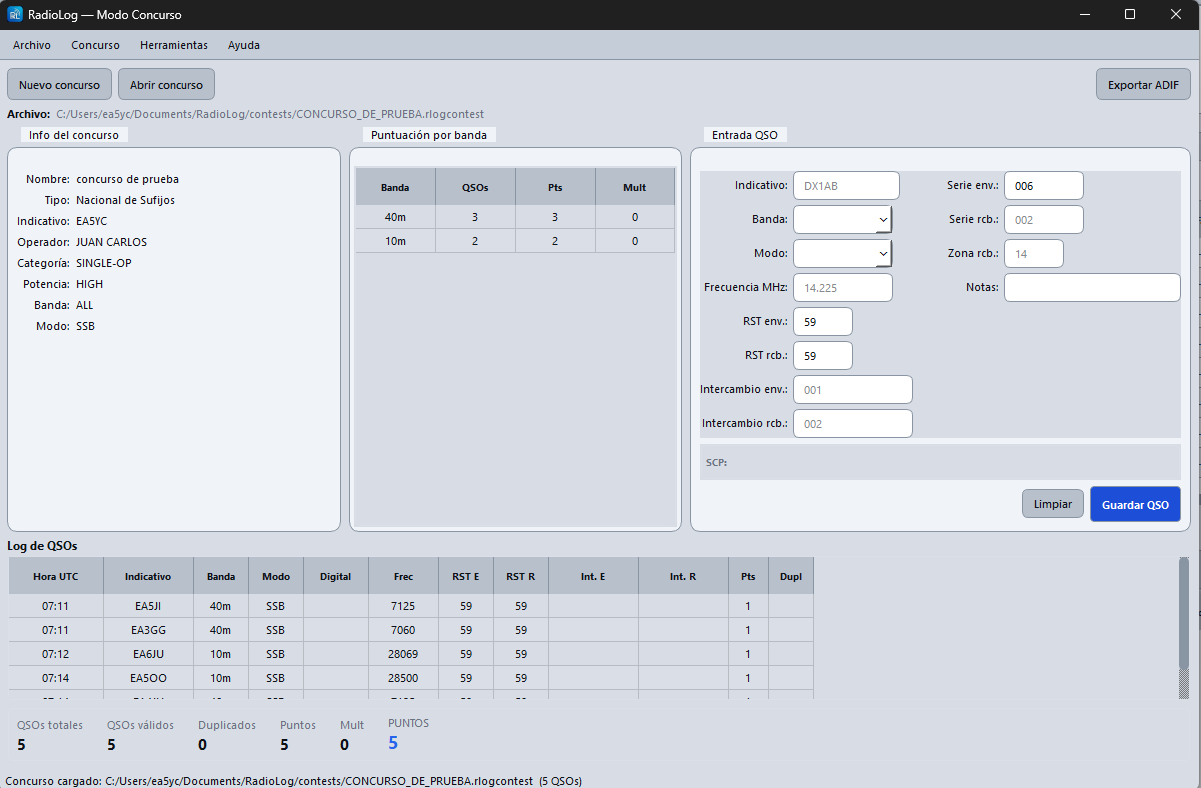Open the Herramientas menu
Image resolution: width=1201 pixels, height=788 pixels.
174,45
